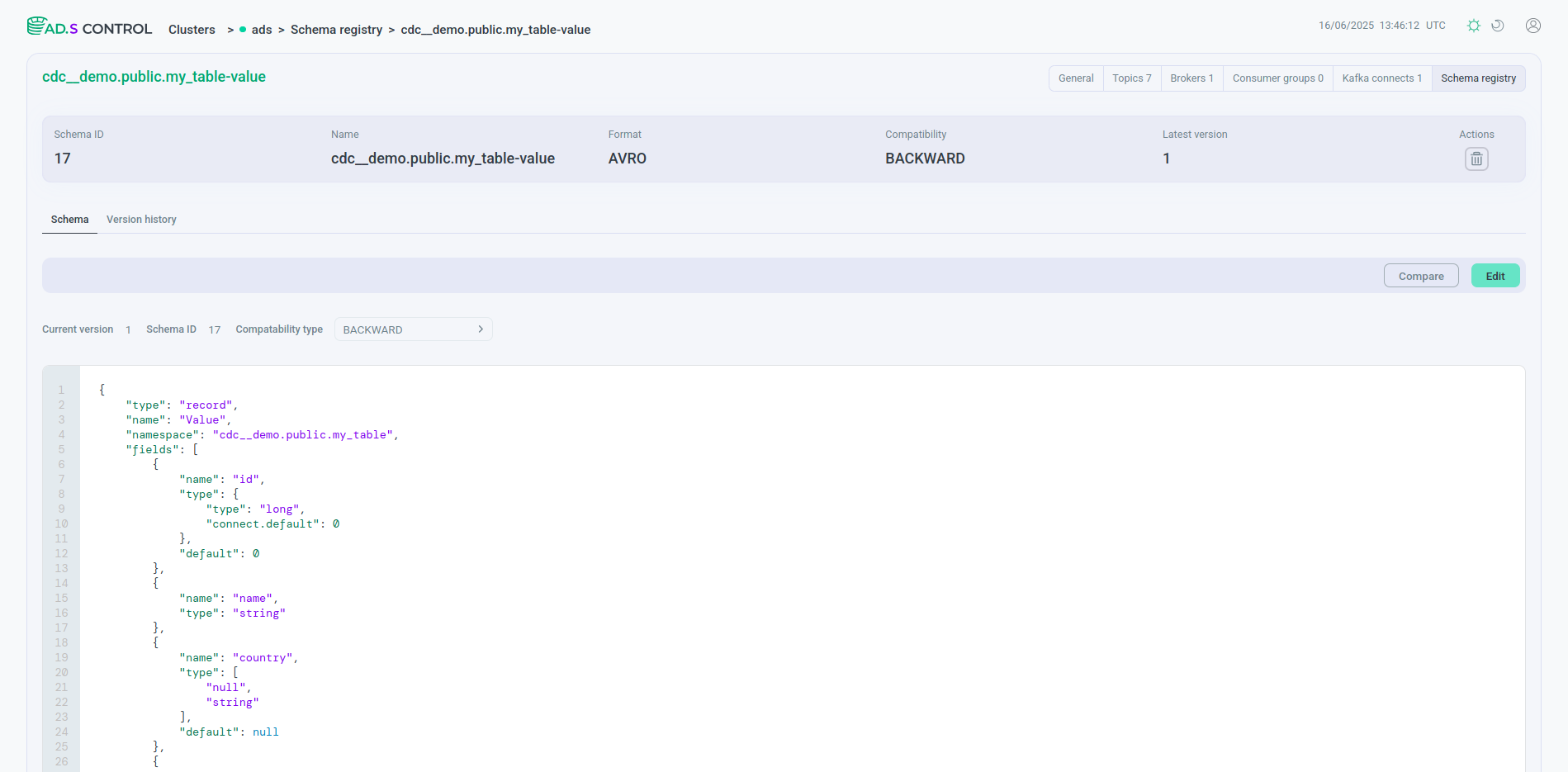The image size is (1568, 772).
Task: Open Schema registry breadcrumb link
Action: (x=336, y=30)
